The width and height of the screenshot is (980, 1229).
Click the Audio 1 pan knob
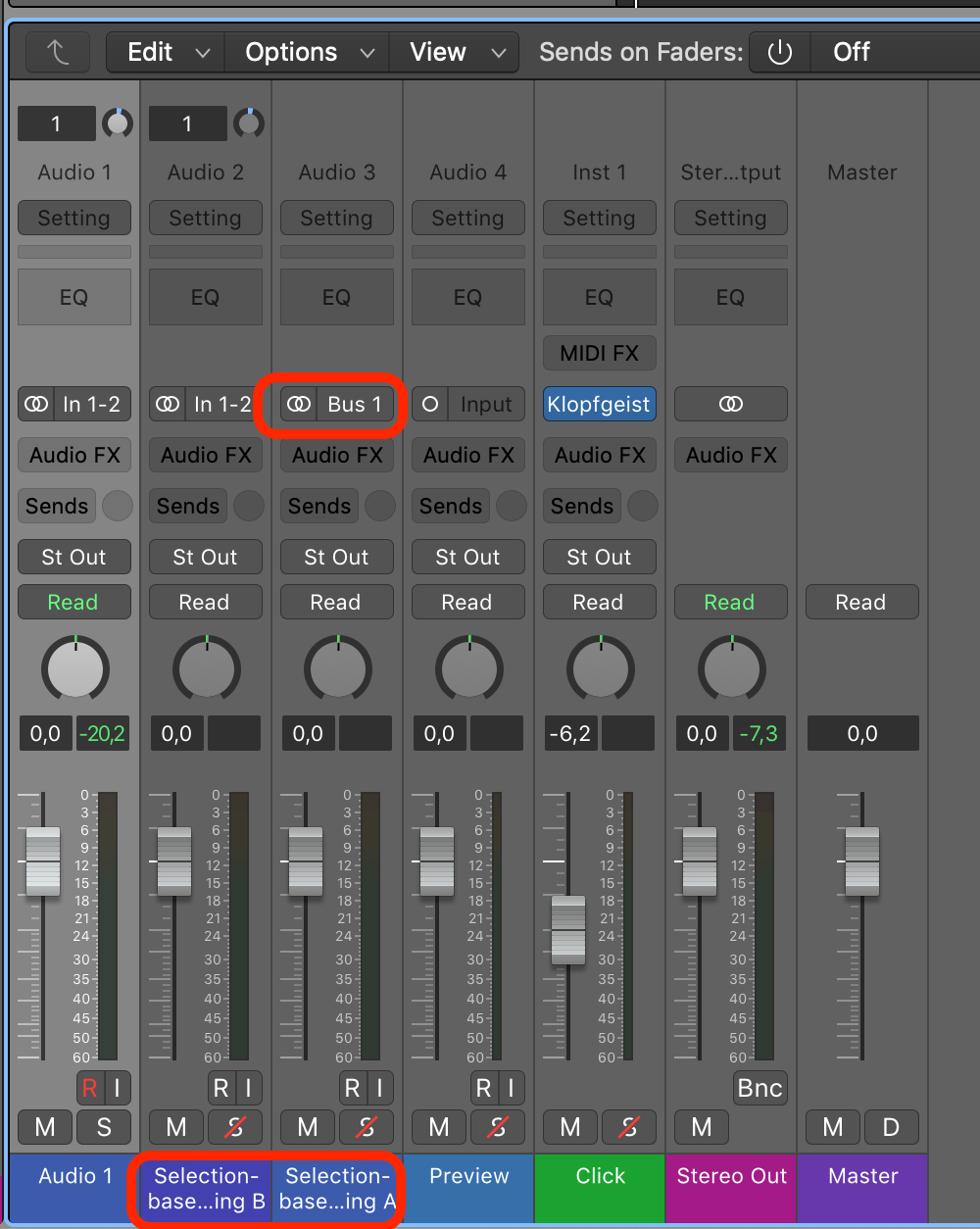tap(75, 669)
